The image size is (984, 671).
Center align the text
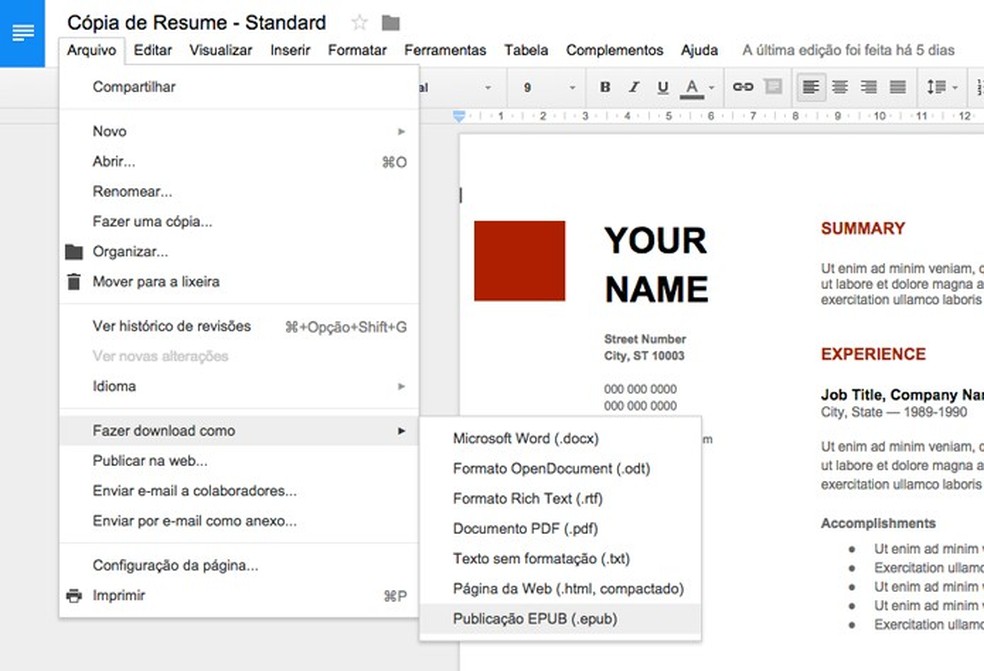tap(840, 88)
